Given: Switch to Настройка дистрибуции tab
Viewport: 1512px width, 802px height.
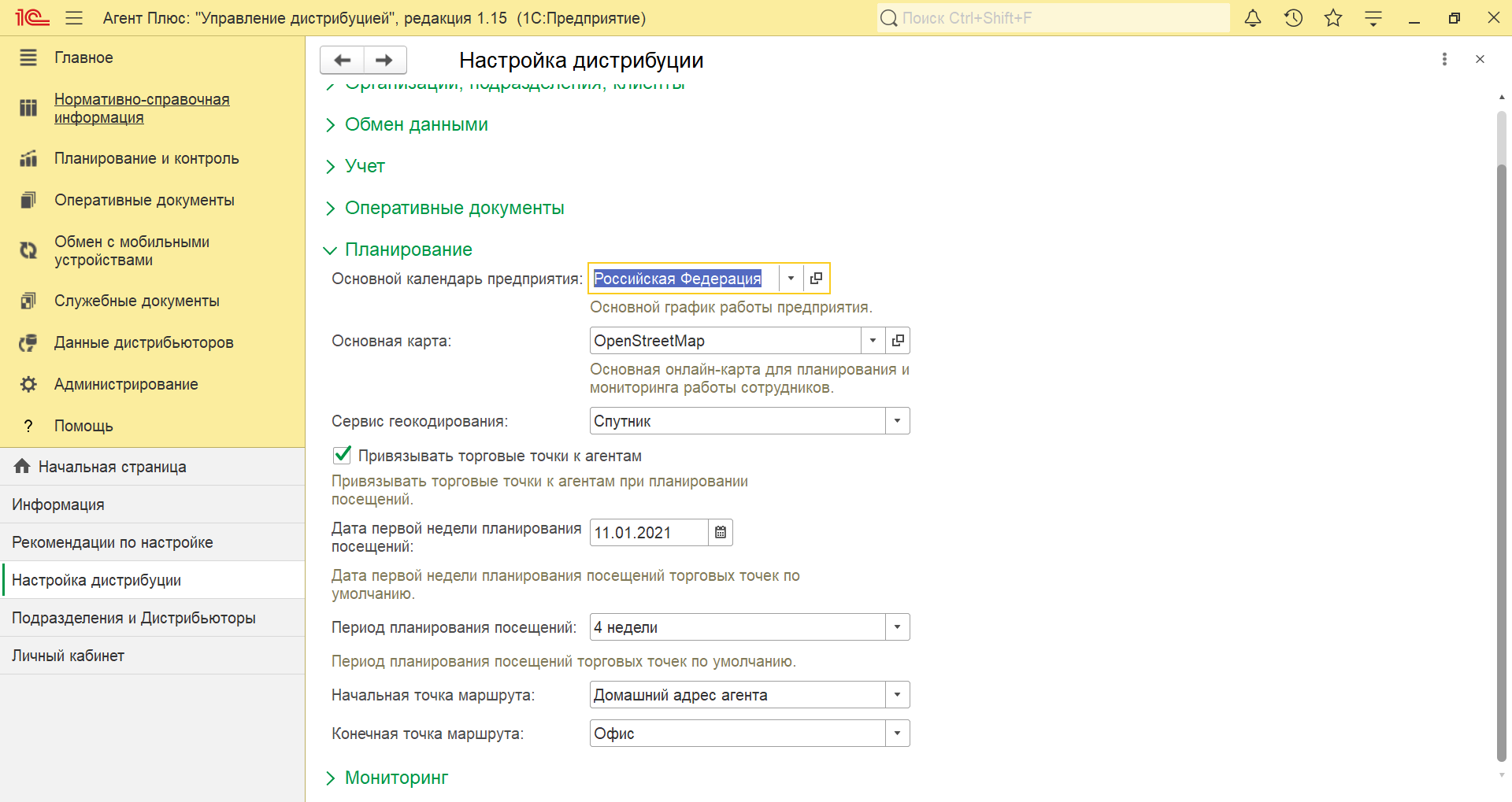Looking at the screenshot, I should tap(152, 580).
